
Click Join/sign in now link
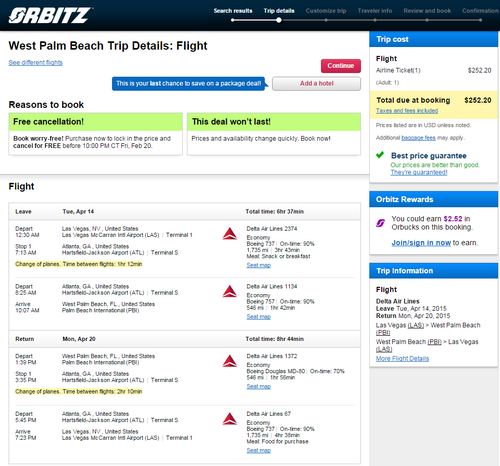tap(421, 243)
